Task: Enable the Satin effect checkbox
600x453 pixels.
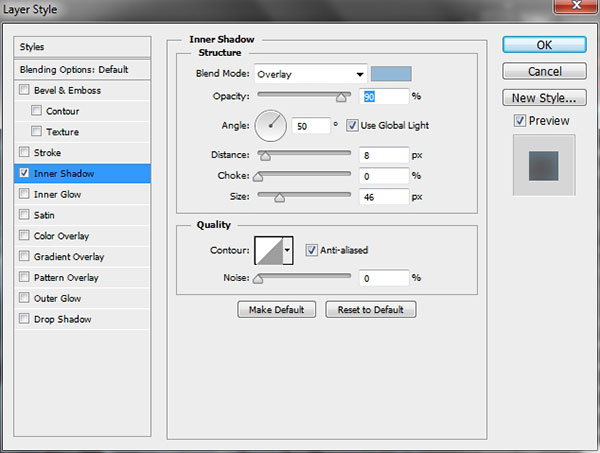Action: click(x=24, y=214)
